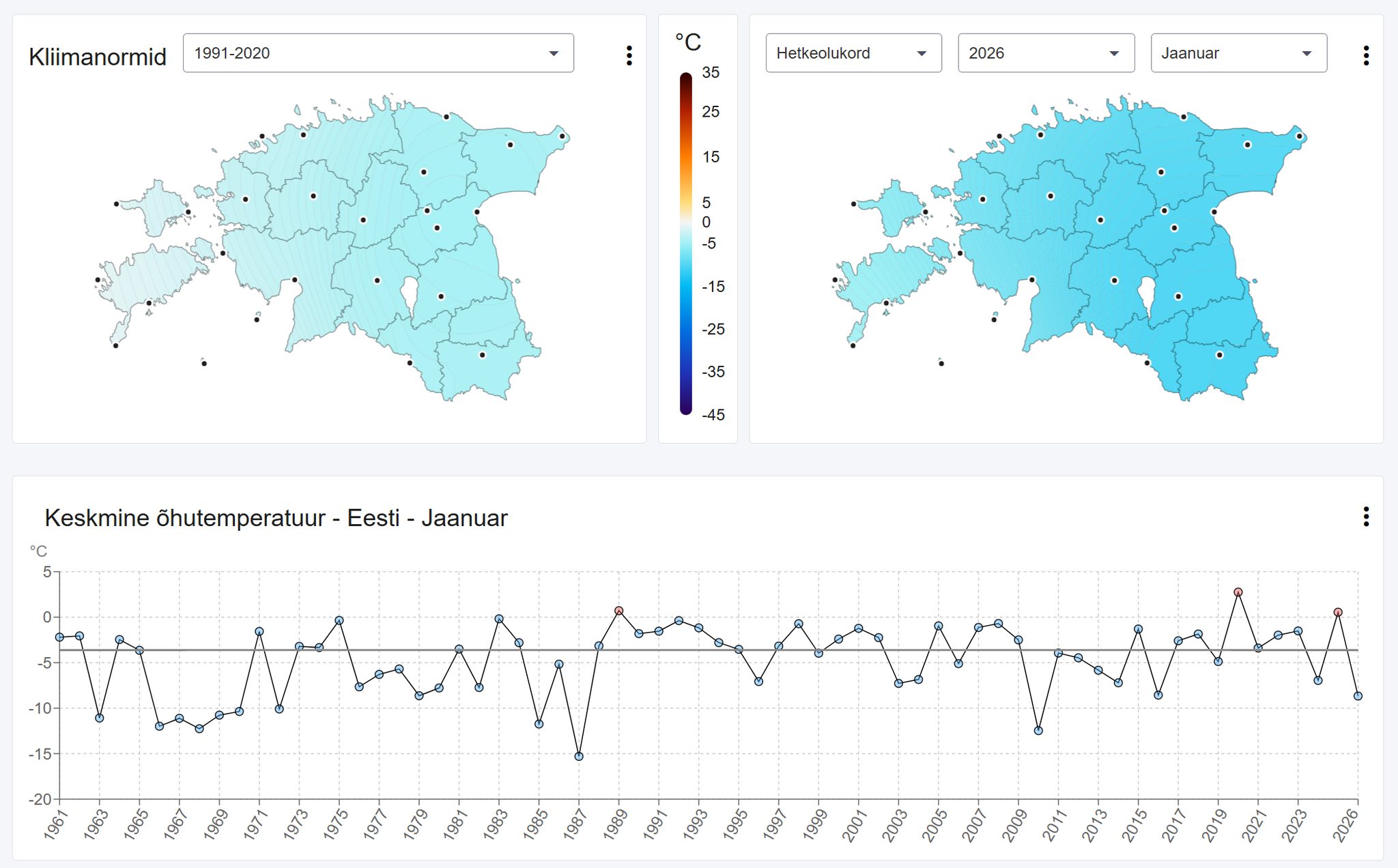Click the Kliimanormid heading text
1398x868 pixels.
[x=98, y=57]
